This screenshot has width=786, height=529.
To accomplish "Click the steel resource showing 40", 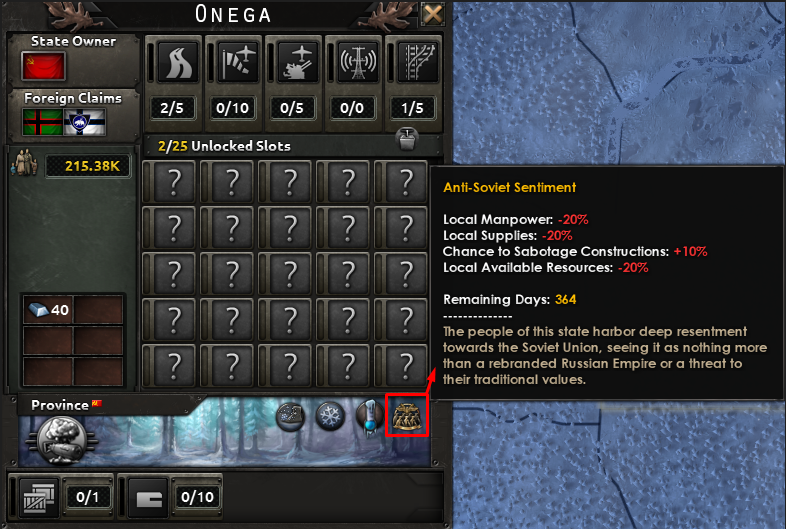I will point(49,310).
